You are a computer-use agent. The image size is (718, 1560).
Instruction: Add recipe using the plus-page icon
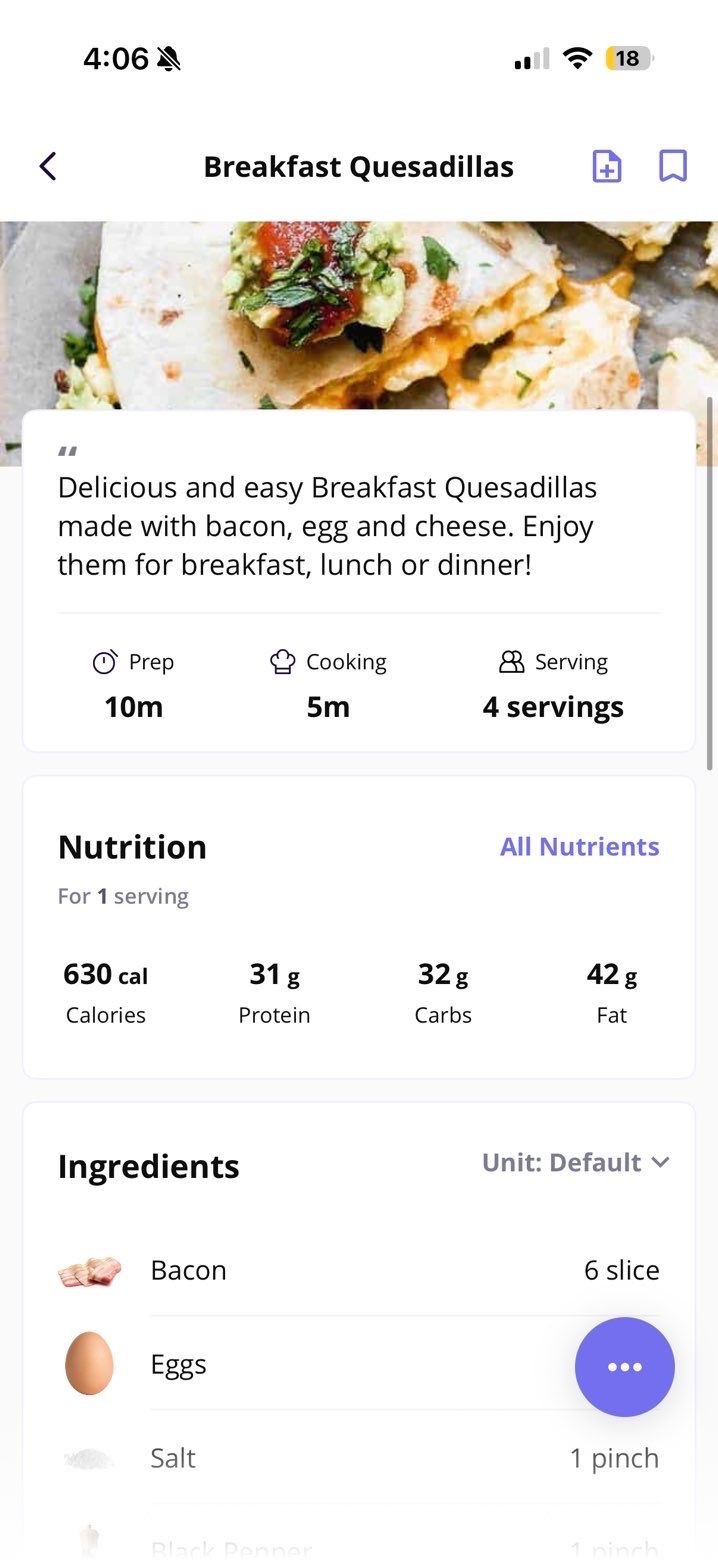tap(606, 166)
